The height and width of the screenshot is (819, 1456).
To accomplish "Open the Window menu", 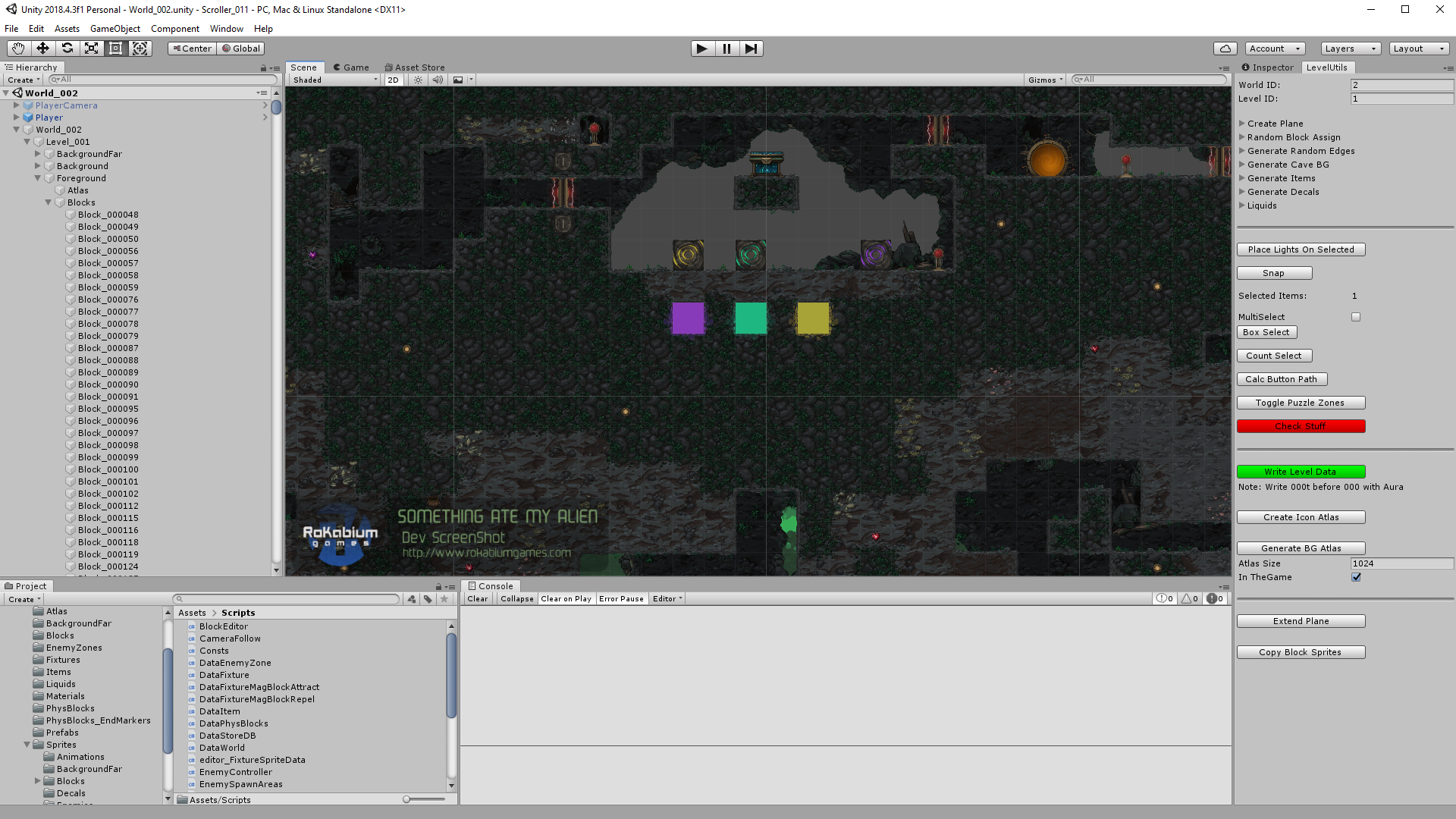I will tap(227, 29).
